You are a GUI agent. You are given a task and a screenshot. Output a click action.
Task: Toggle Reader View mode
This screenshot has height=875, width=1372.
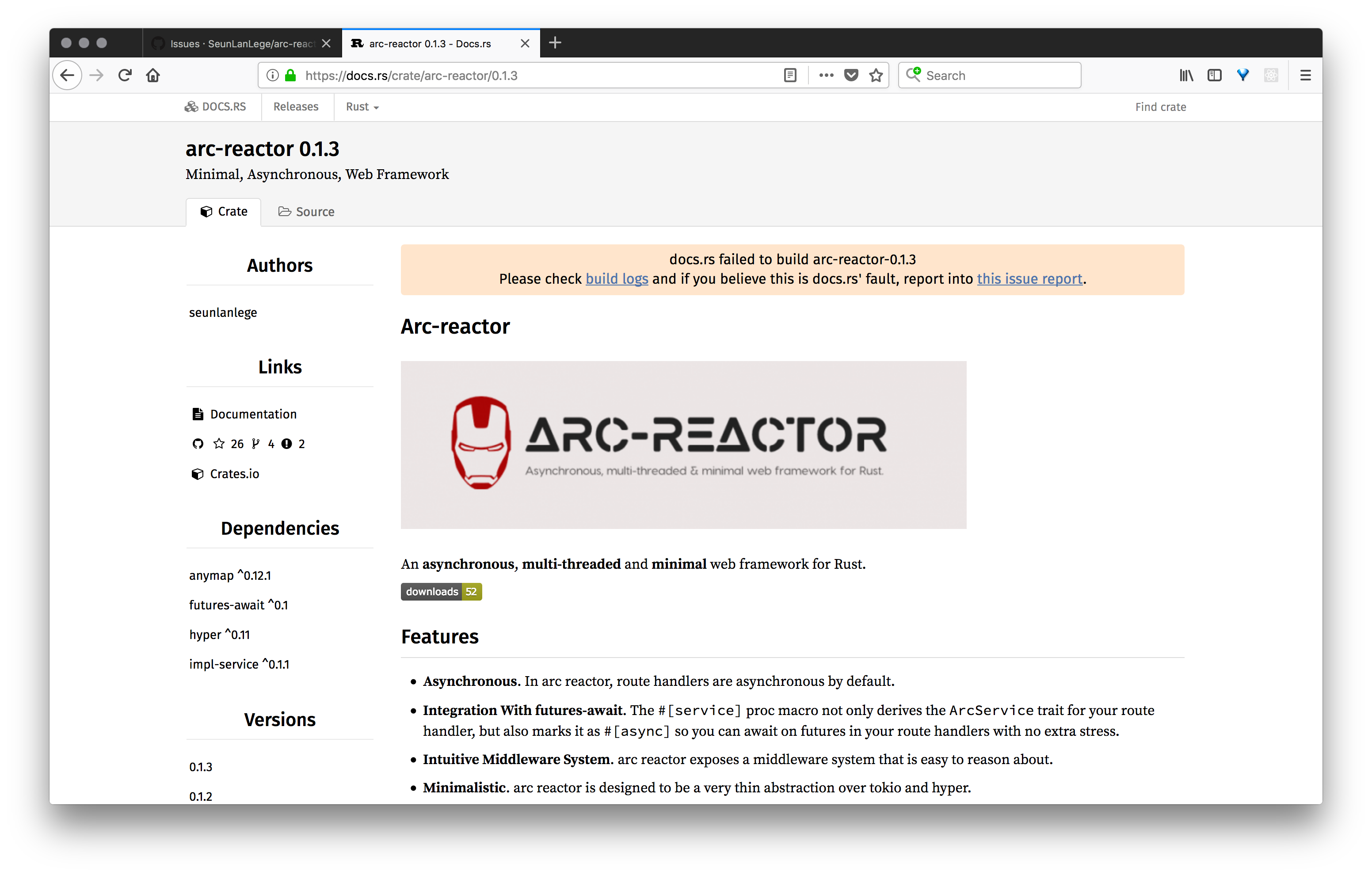tap(790, 75)
